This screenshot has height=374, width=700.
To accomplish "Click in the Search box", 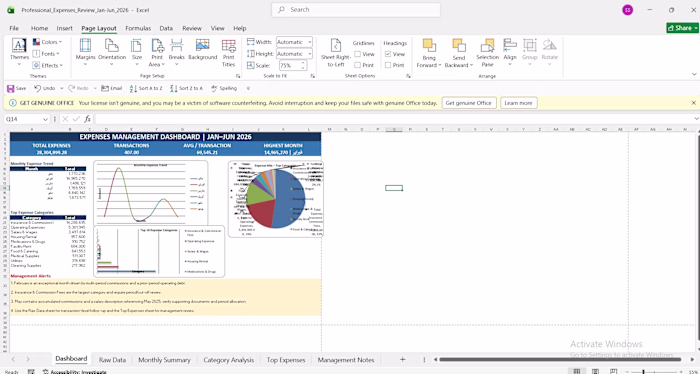I will (356, 10).
